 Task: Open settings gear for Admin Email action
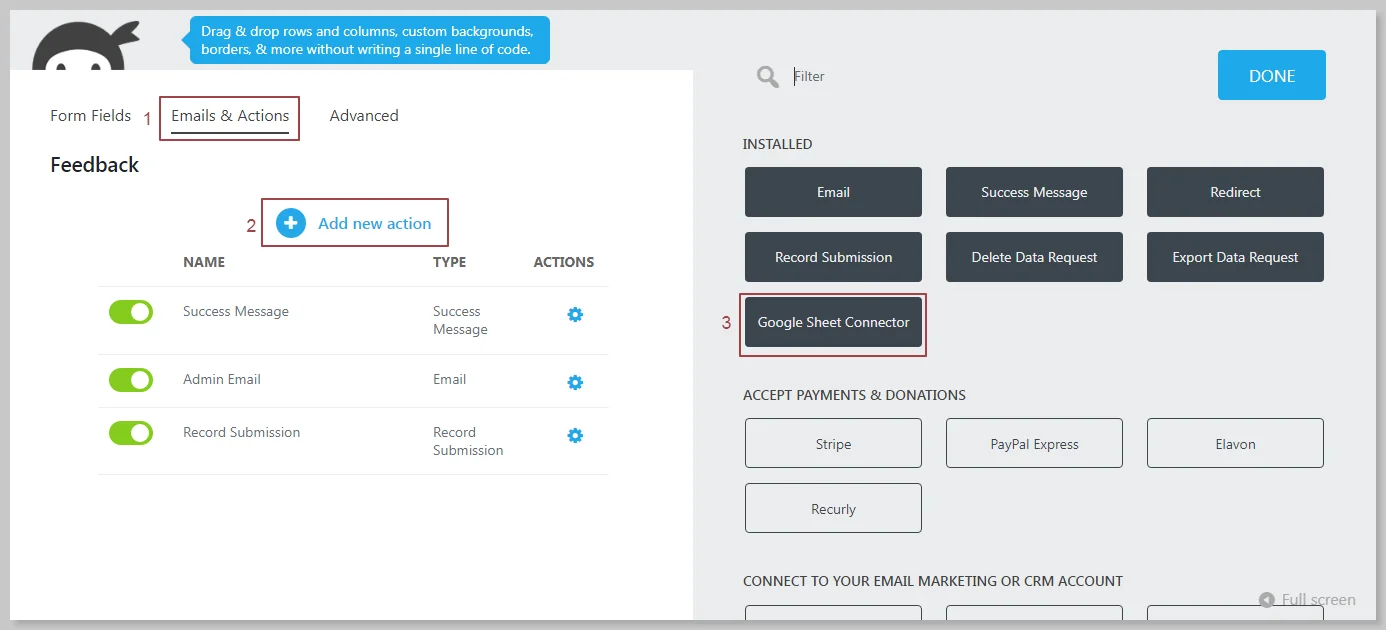575,383
